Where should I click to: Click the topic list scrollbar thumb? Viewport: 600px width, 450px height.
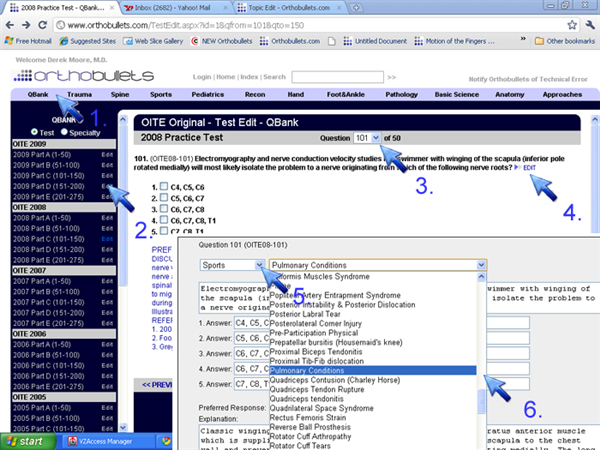(x=481, y=401)
